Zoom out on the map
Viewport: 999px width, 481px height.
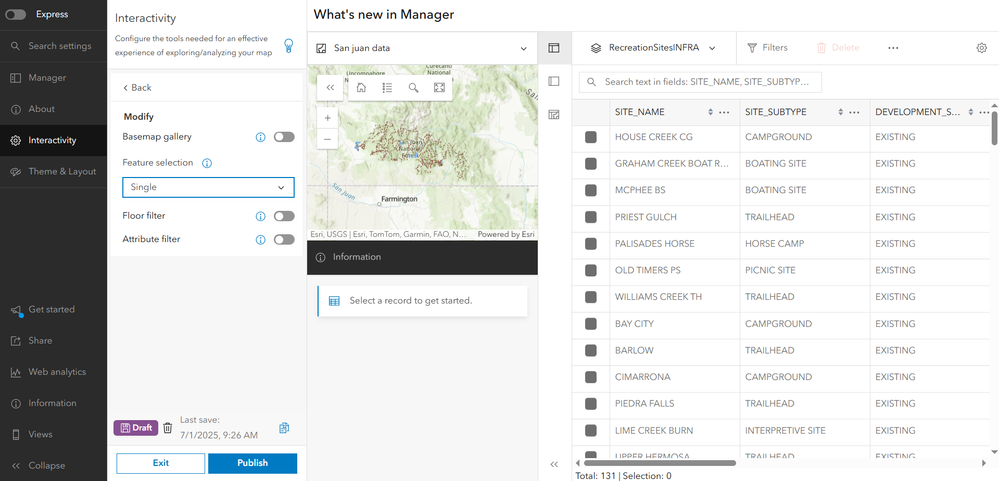coord(327,138)
